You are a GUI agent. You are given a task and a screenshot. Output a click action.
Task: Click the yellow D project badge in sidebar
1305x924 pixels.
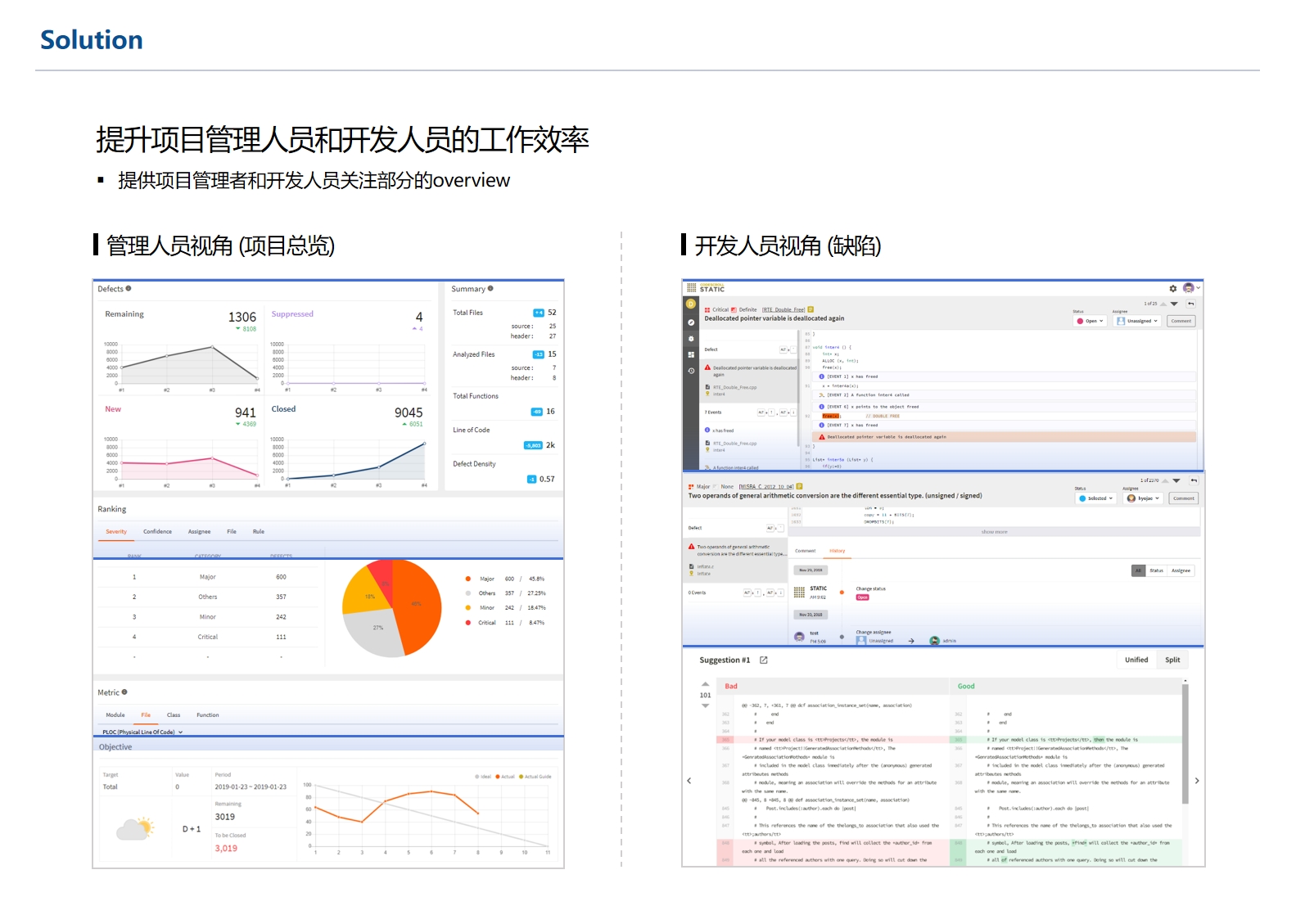(x=691, y=304)
